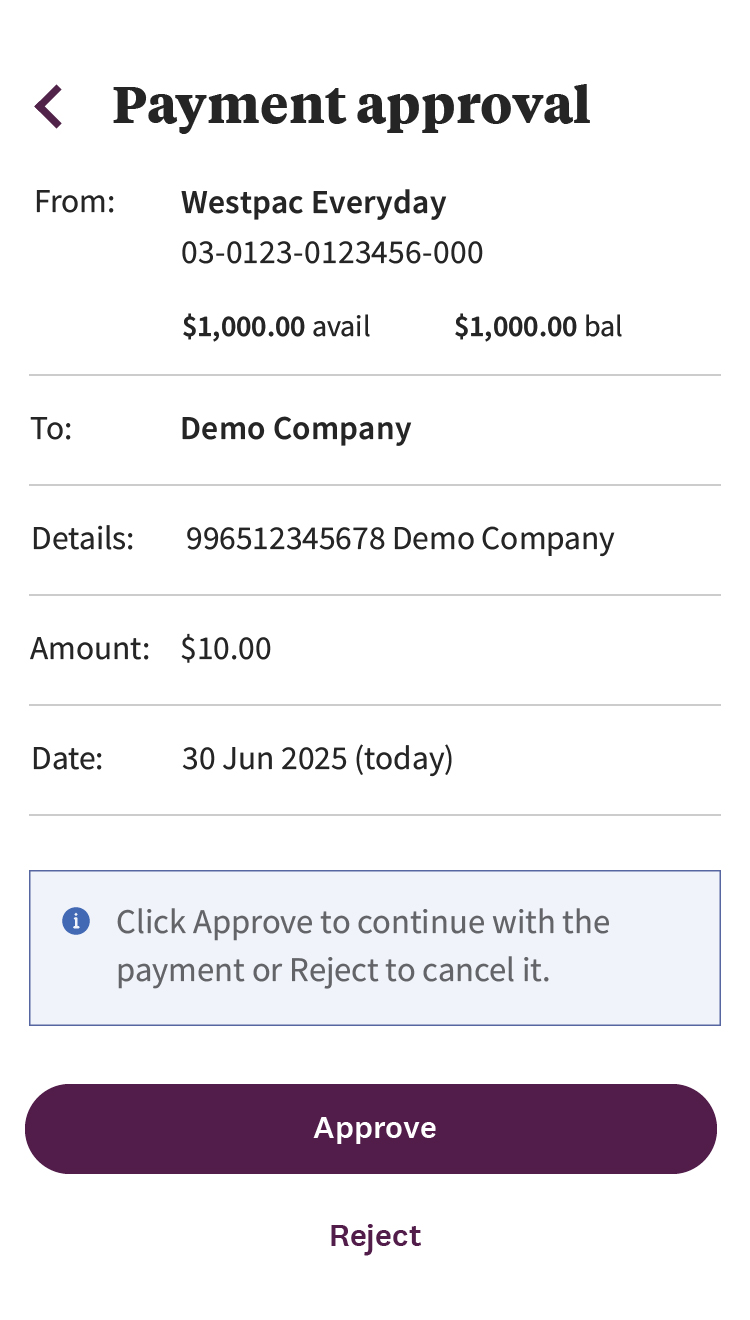
Task: Select the Westpac Everyday account name
Action: pyautogui.click(x=313, y=203)
